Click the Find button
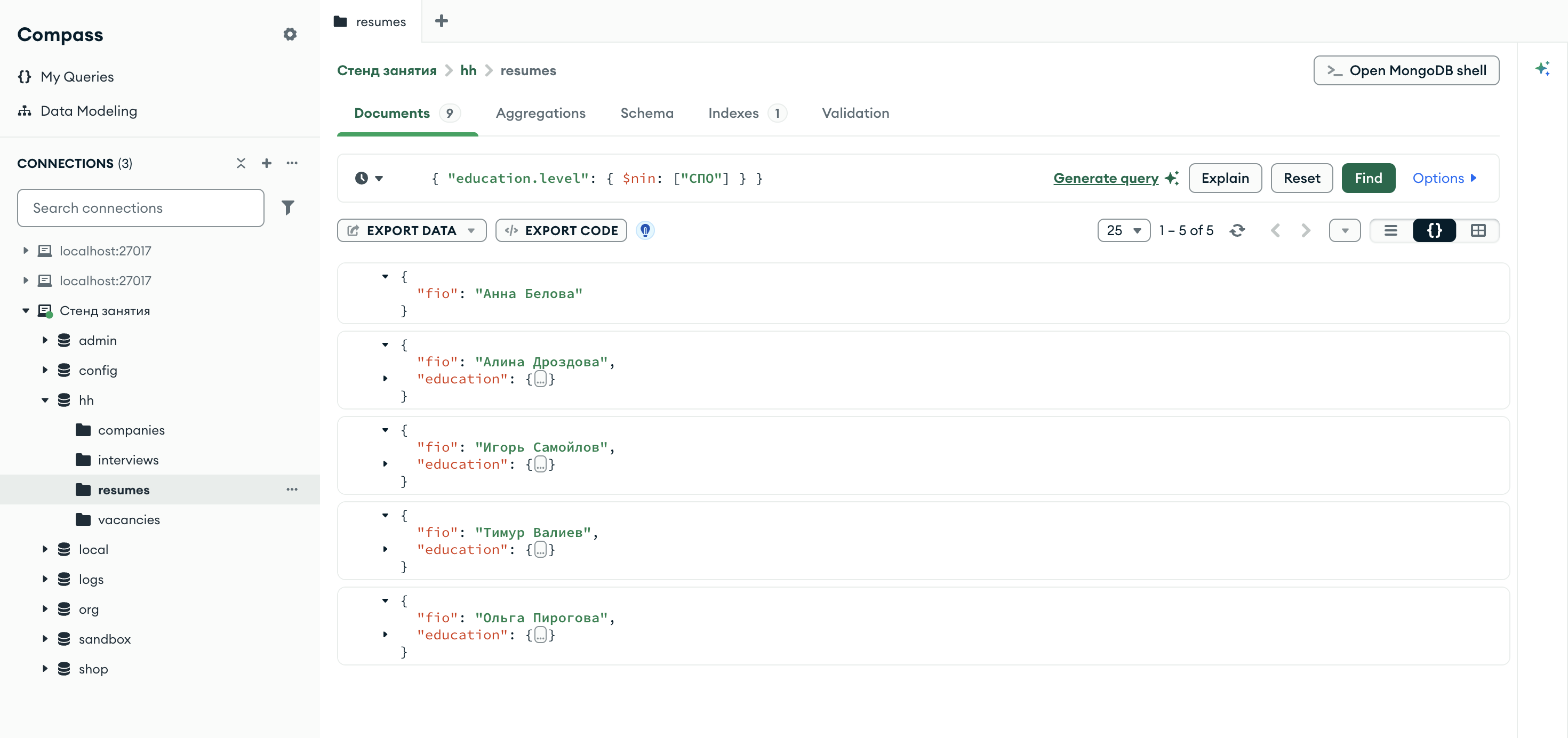This screenshot has height=738, width=1568. tap(1369, 178)
